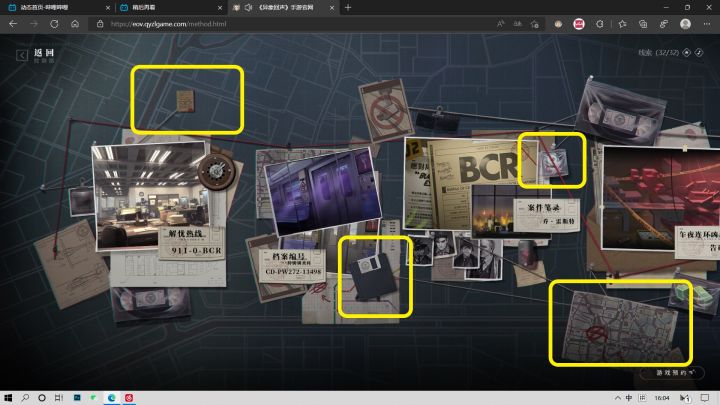Open the 档案编号 CD-PW272 file card
720x405 pixels.
[x=292, y=264]
